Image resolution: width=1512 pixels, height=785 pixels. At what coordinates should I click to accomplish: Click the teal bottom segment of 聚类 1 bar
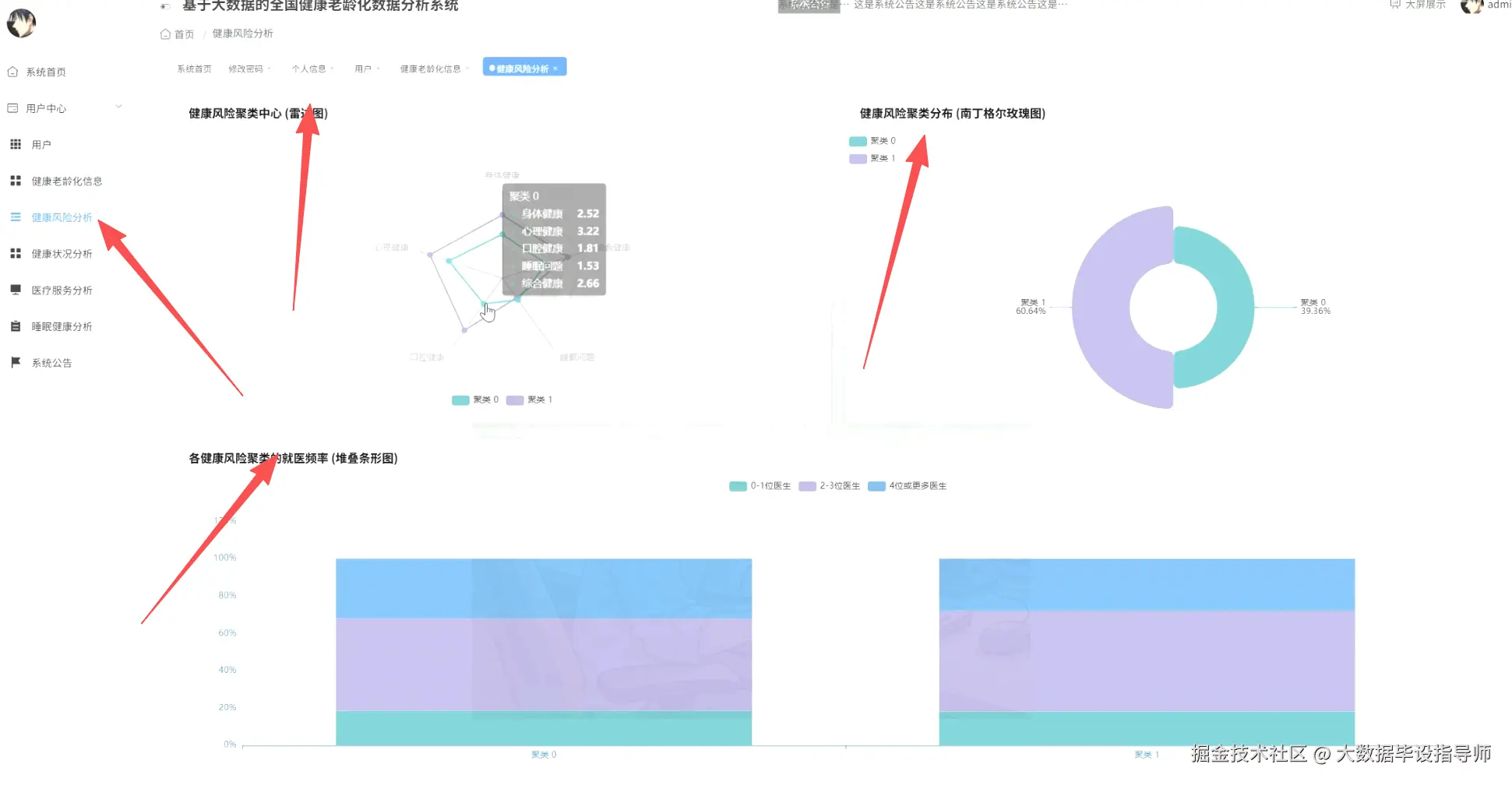(x=1147, y=729)
